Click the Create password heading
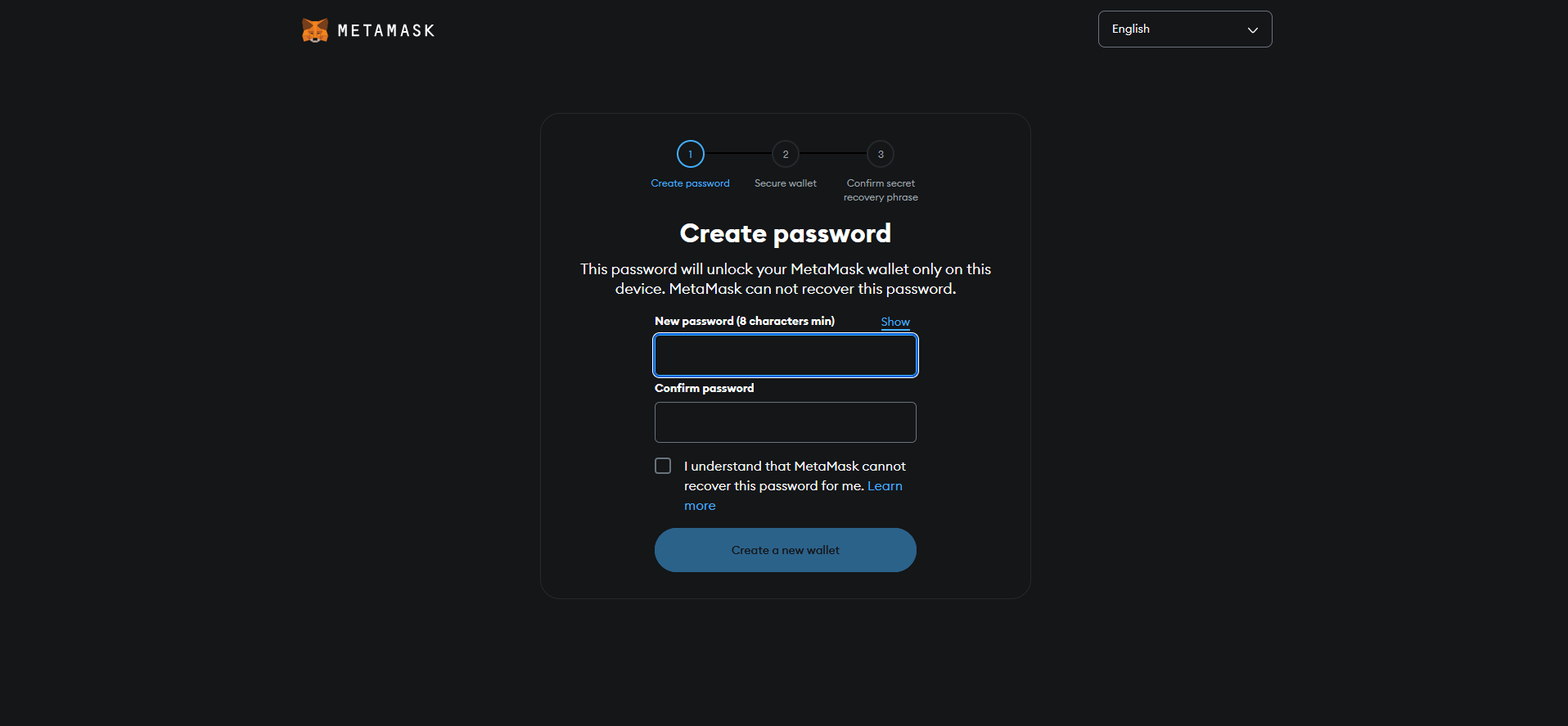This screenshot has height=726, width=1568. [x=786, y=233]
